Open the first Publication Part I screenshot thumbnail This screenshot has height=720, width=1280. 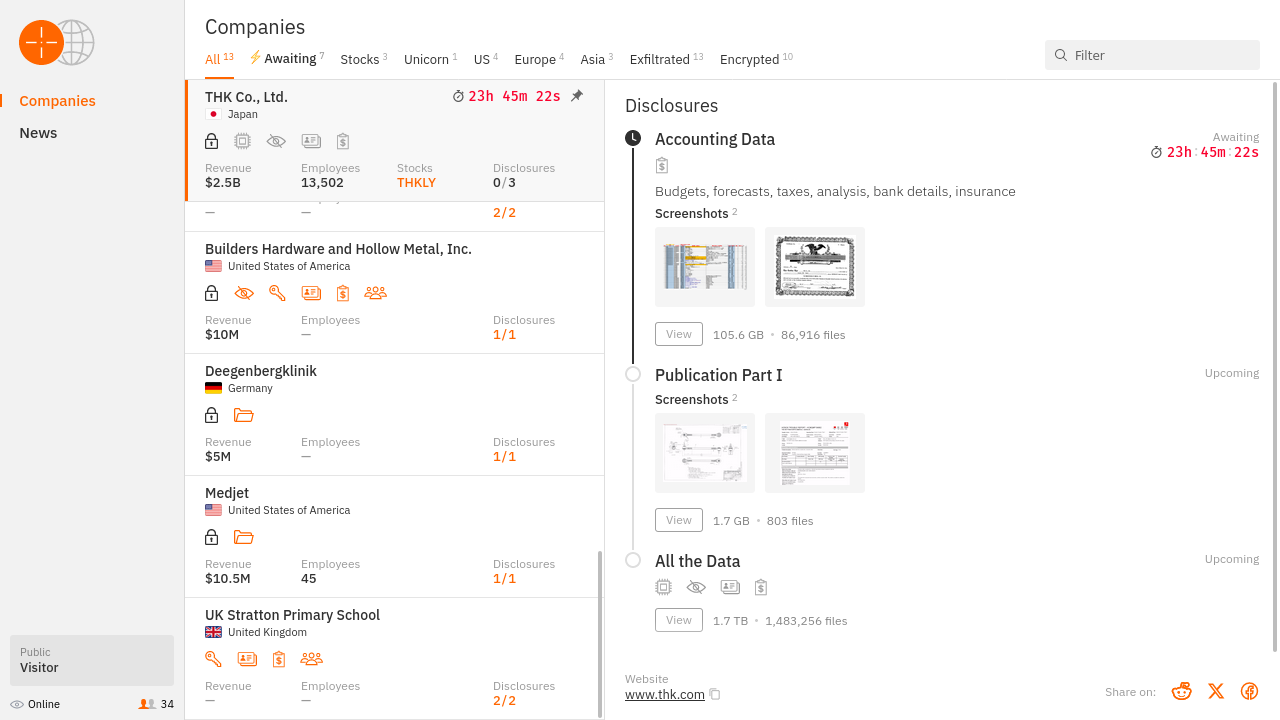click(x=705, y=453)
